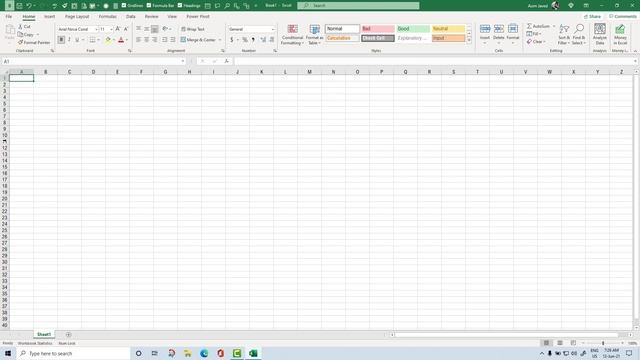Screen dimensions: 640x360
Task: Switch to Page Break Preview in status bar
Action: click(573, 343)
